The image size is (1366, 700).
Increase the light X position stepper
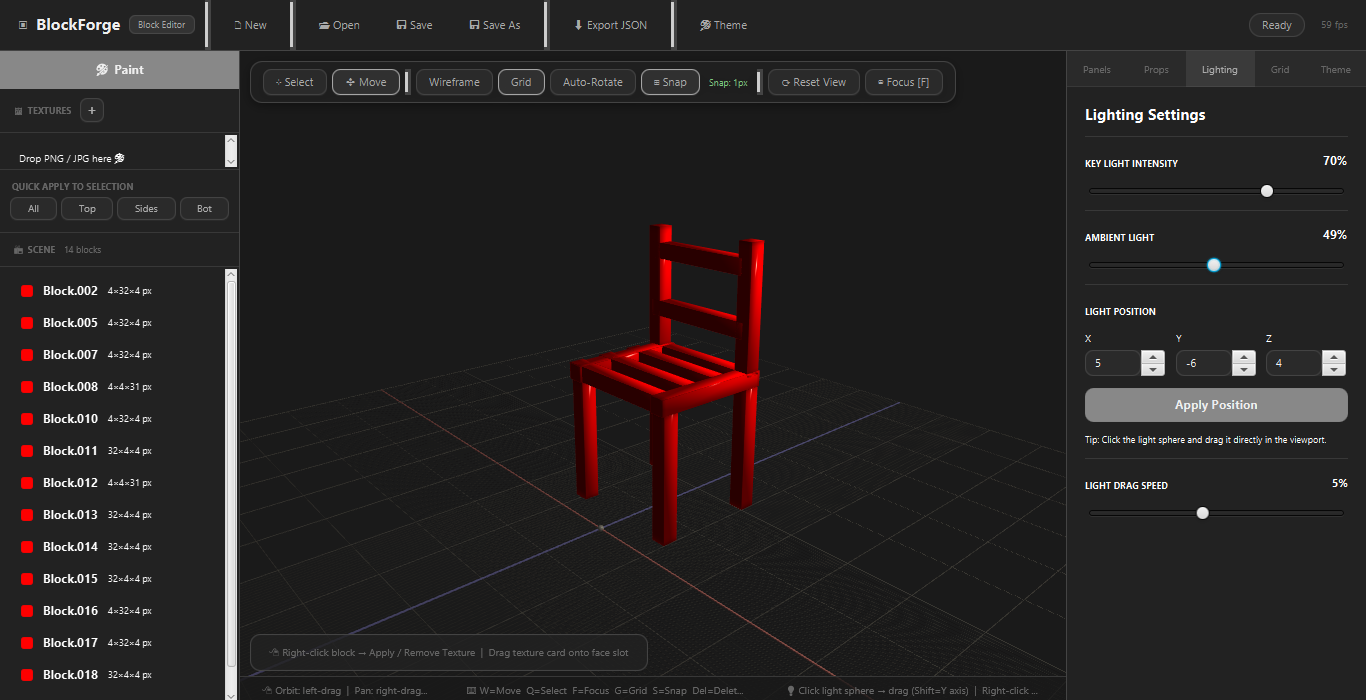coord(1153,357)
